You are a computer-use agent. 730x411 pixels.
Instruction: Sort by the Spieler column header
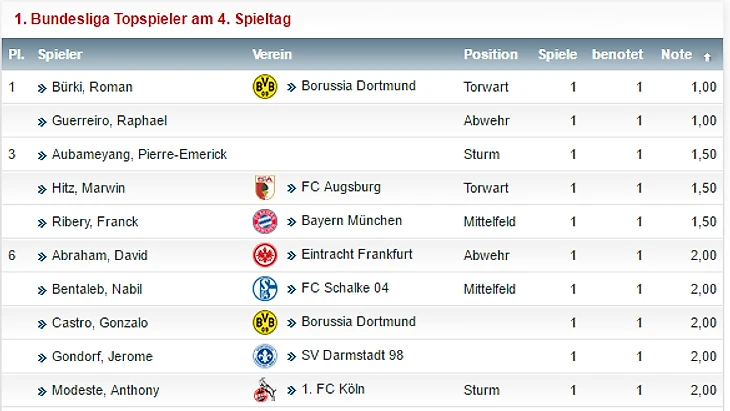[x=60, y=55]
